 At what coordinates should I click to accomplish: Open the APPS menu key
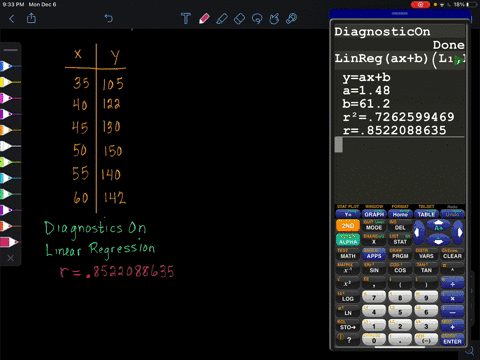pyautogui.click(x=374, y=255)
